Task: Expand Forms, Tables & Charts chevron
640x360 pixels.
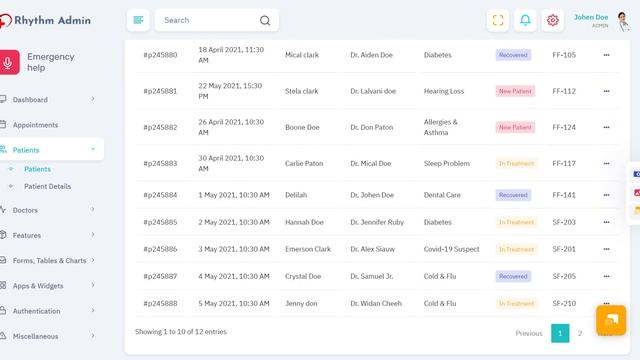Action: coord(93,260)
